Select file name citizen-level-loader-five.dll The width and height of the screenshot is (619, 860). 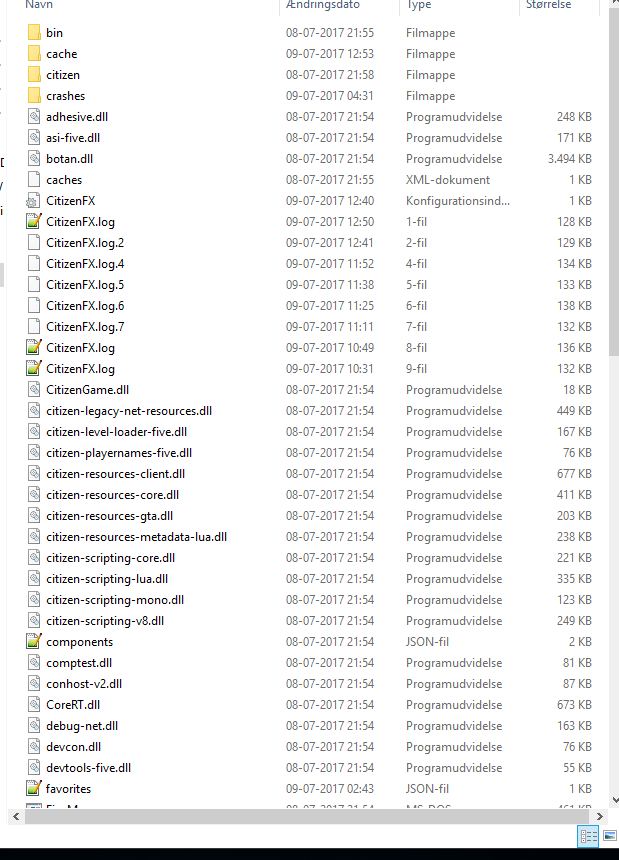pos(116,432)
